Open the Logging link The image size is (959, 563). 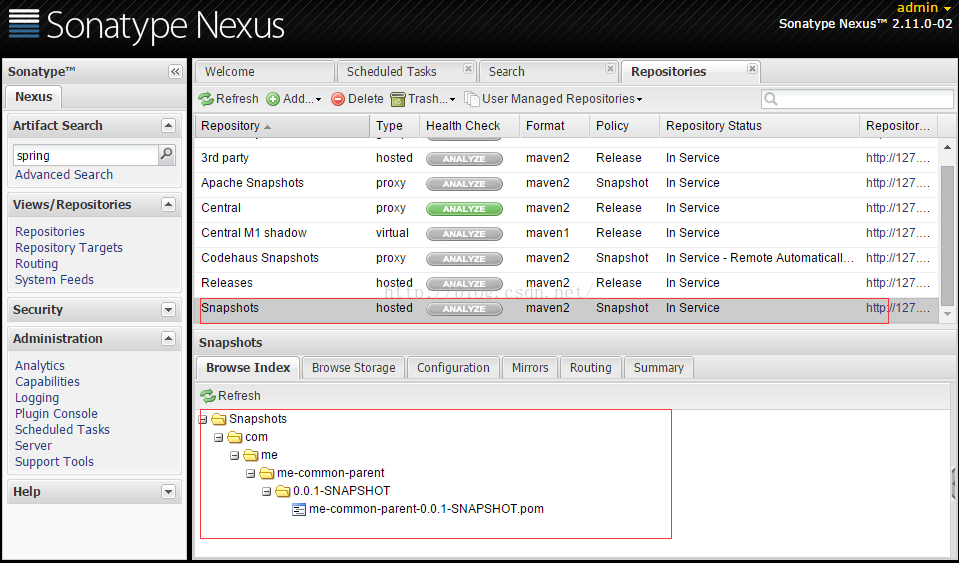tap(37, 397)
